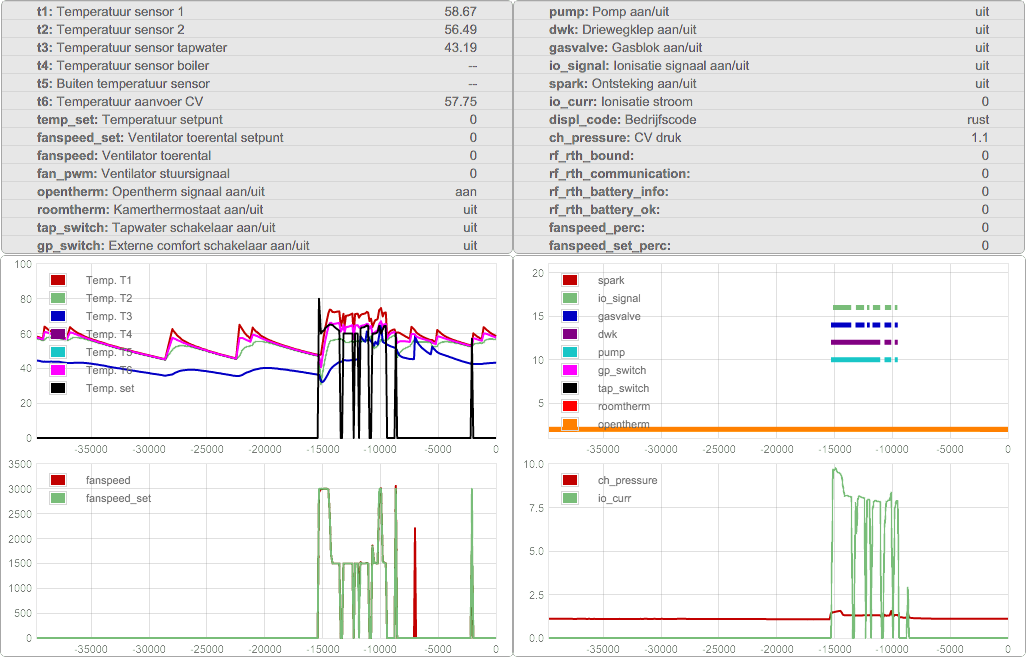Click the orange opentherm legend swatch
The height and width of the screenshot is (657, 1026).
coord(570,425)
